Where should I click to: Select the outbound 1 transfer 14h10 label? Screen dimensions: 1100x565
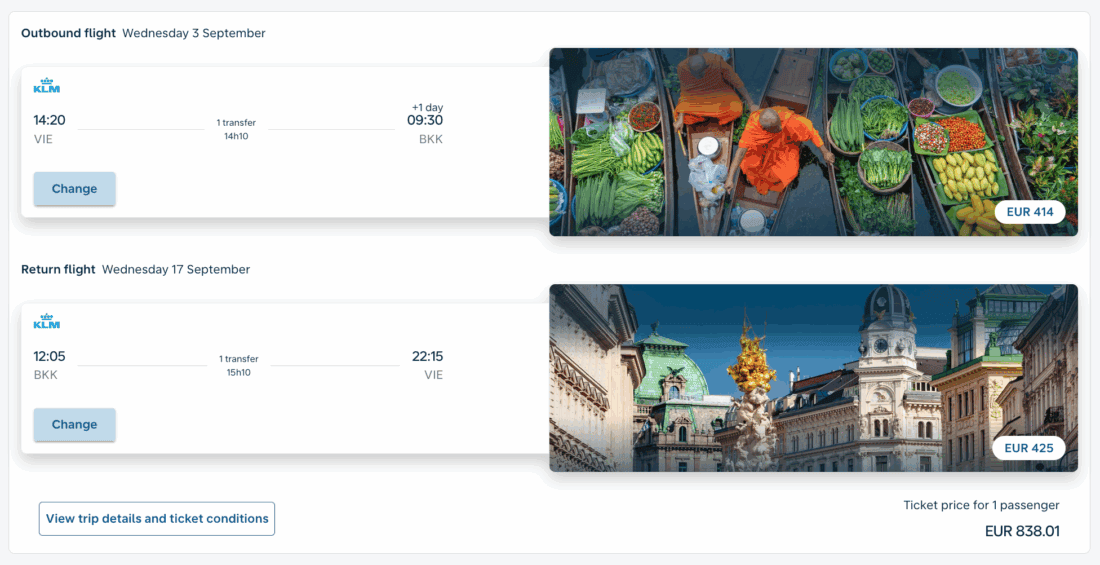(236, 129)
